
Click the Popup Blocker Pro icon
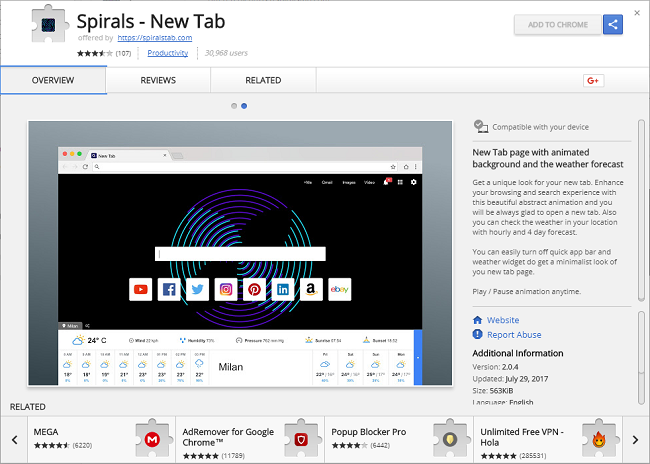pyautogui.click(x=449, y=438)
